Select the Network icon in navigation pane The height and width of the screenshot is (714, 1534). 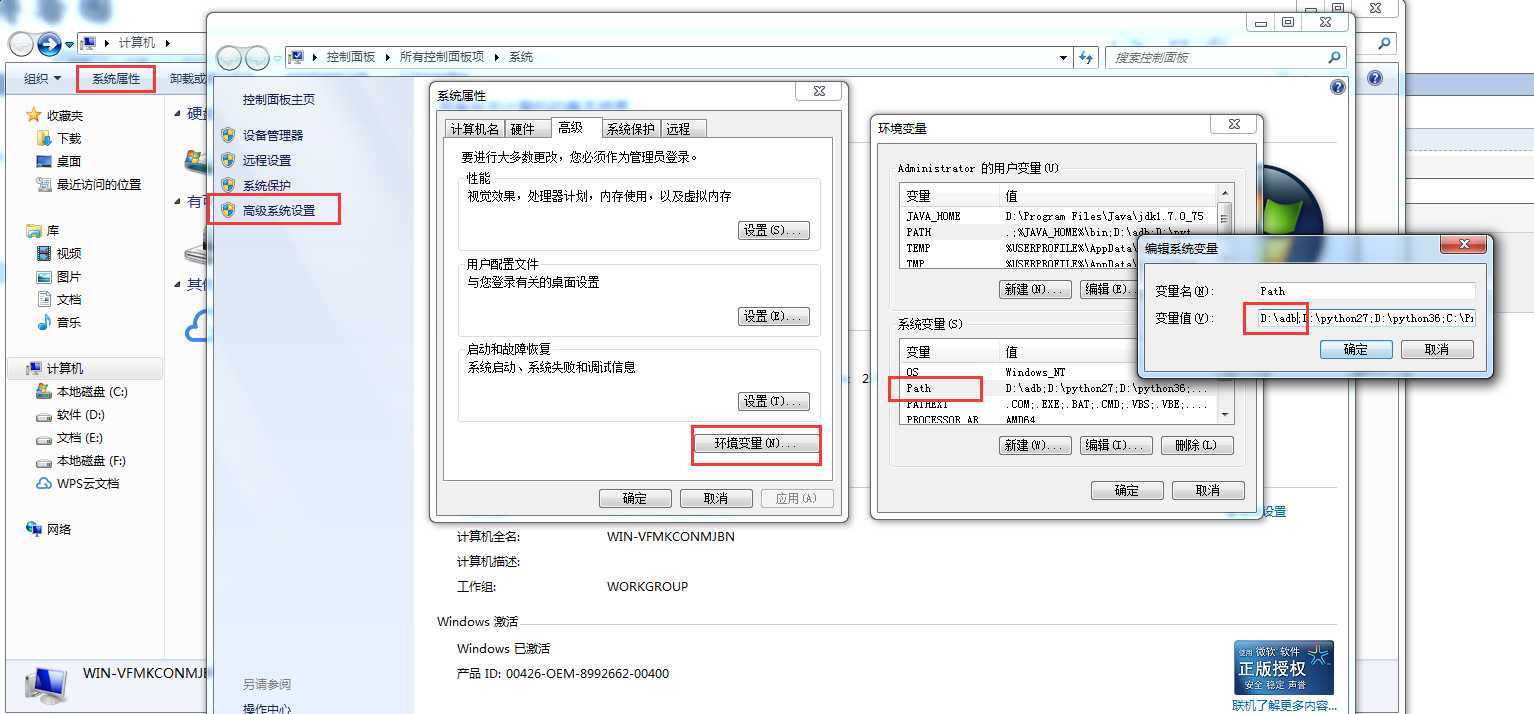pyautogui.click(x=33, y=529)
